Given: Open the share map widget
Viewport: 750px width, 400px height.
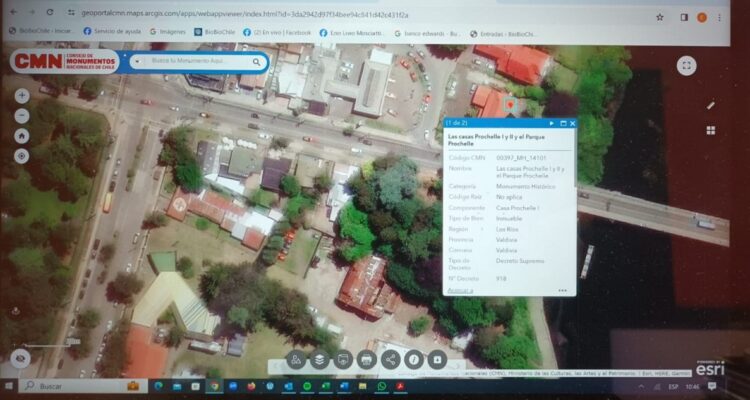Looking at the screenshot, I should 390,359.
